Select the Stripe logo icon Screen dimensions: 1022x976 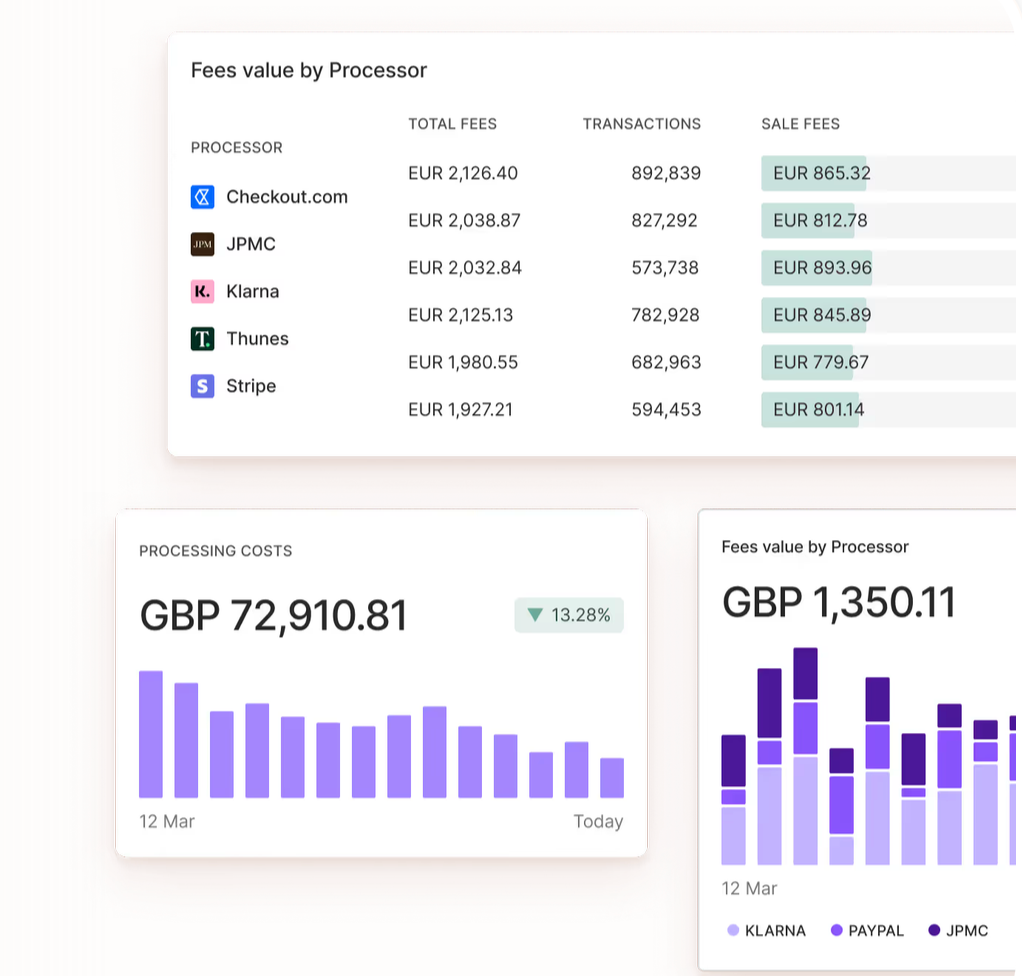[202, 386]
